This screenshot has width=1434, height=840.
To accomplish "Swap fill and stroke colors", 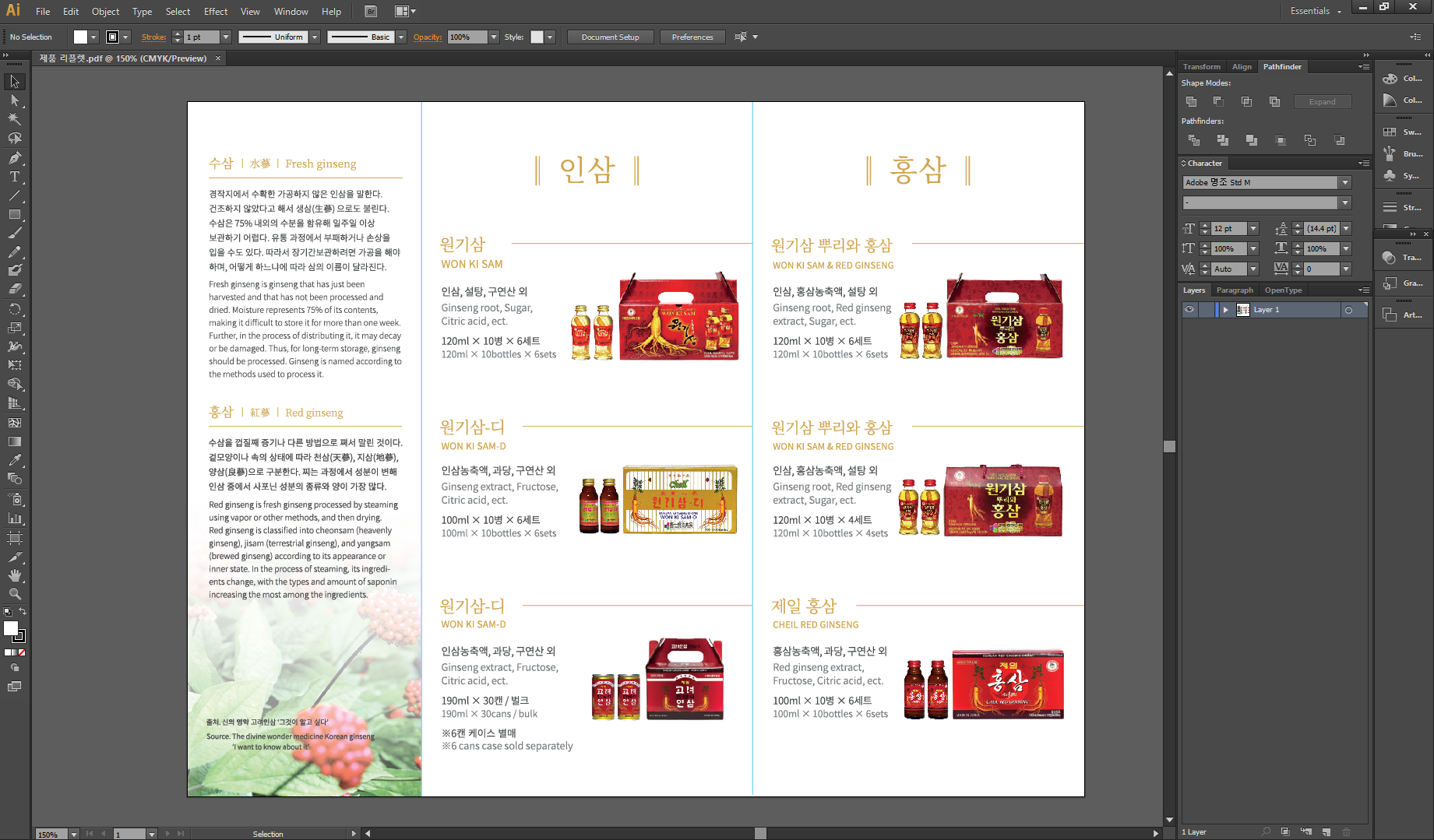I will click(23, 612).
